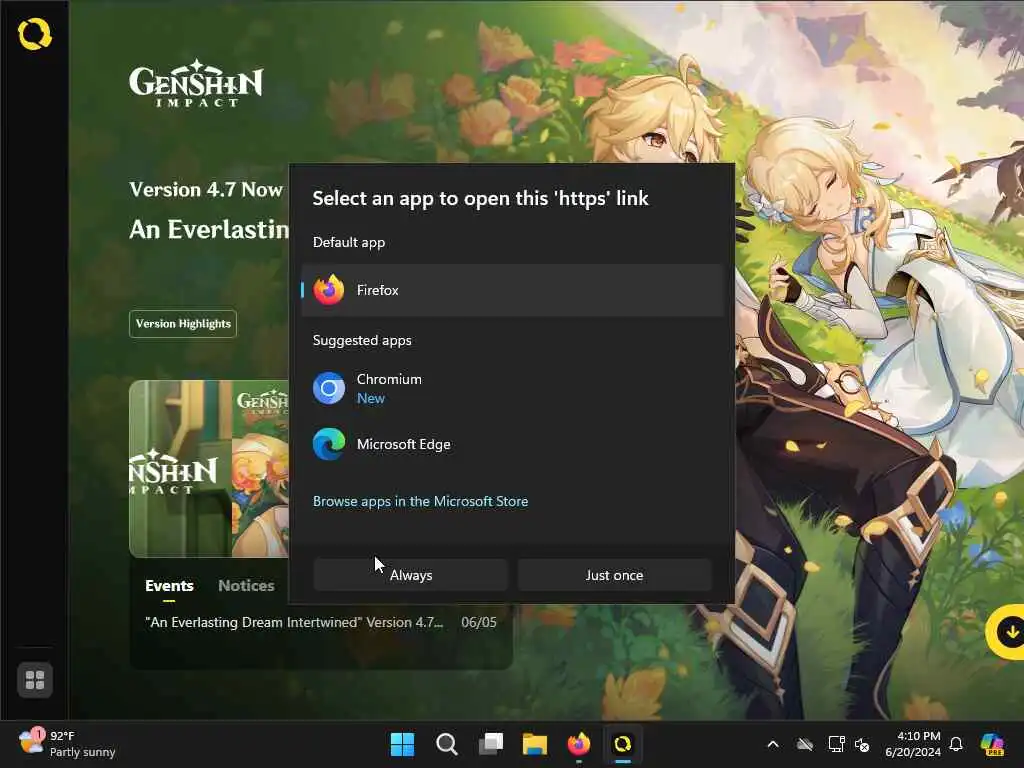The width and height of the screenshot is (1024, 768).
Task: Open the clock showing 4:10 PM
Action: 913,744
